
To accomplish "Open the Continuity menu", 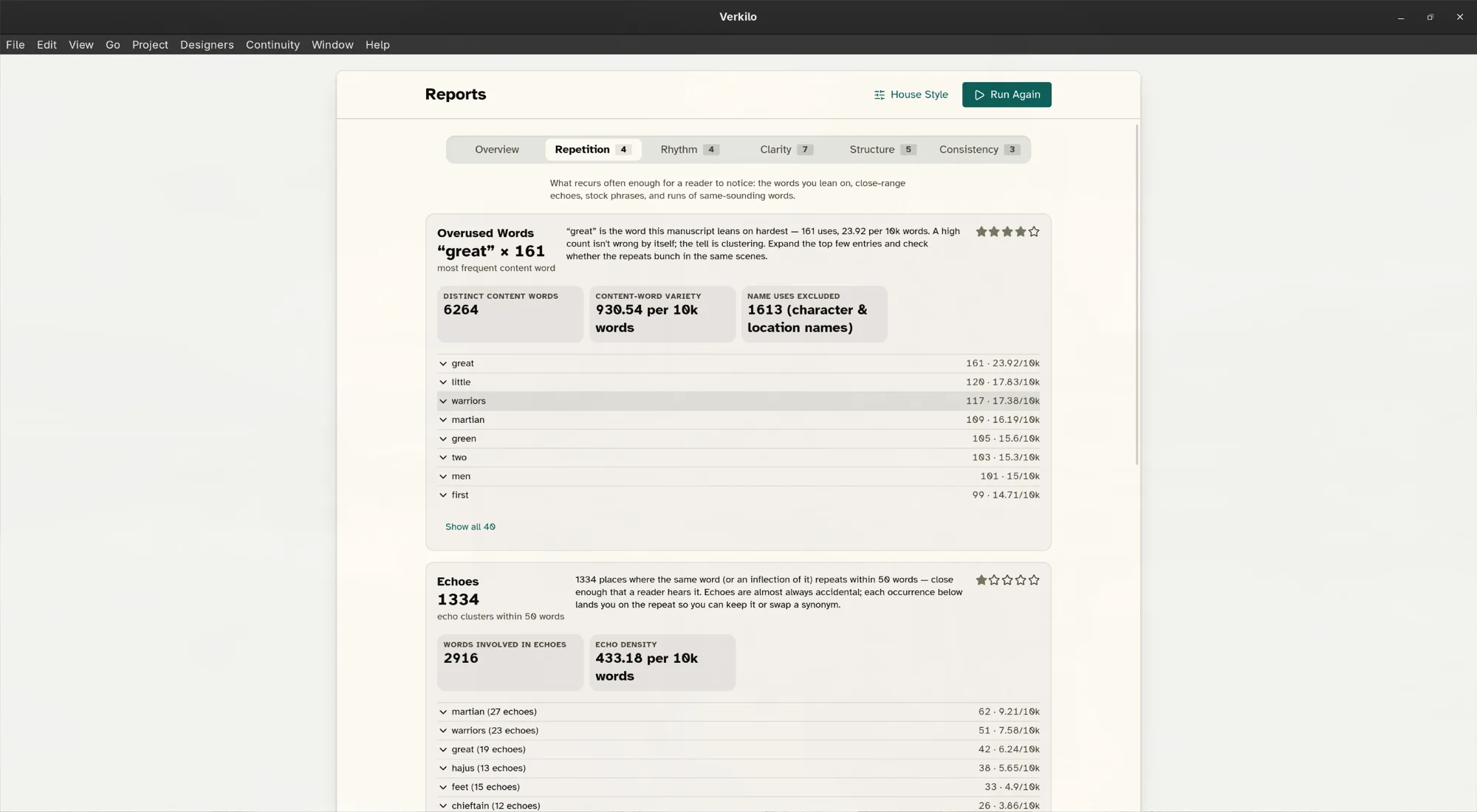I will pyautogui.click(x=273, y=44).
